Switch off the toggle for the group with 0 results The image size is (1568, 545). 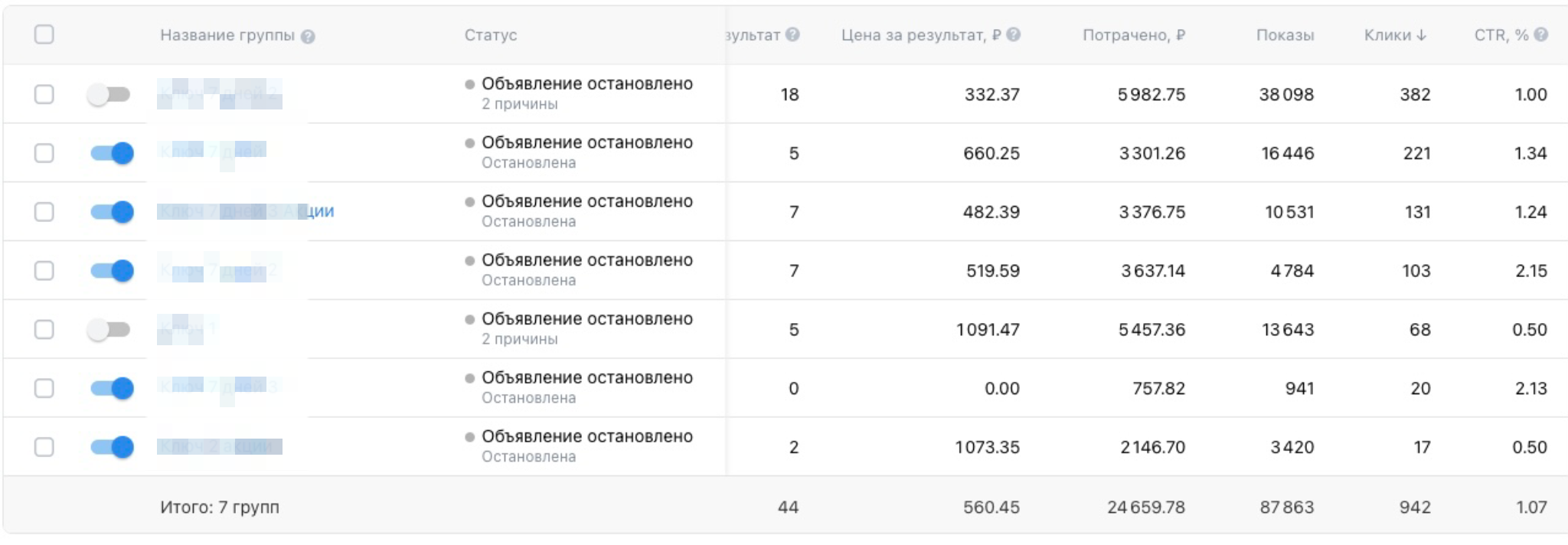pos(112,388)
